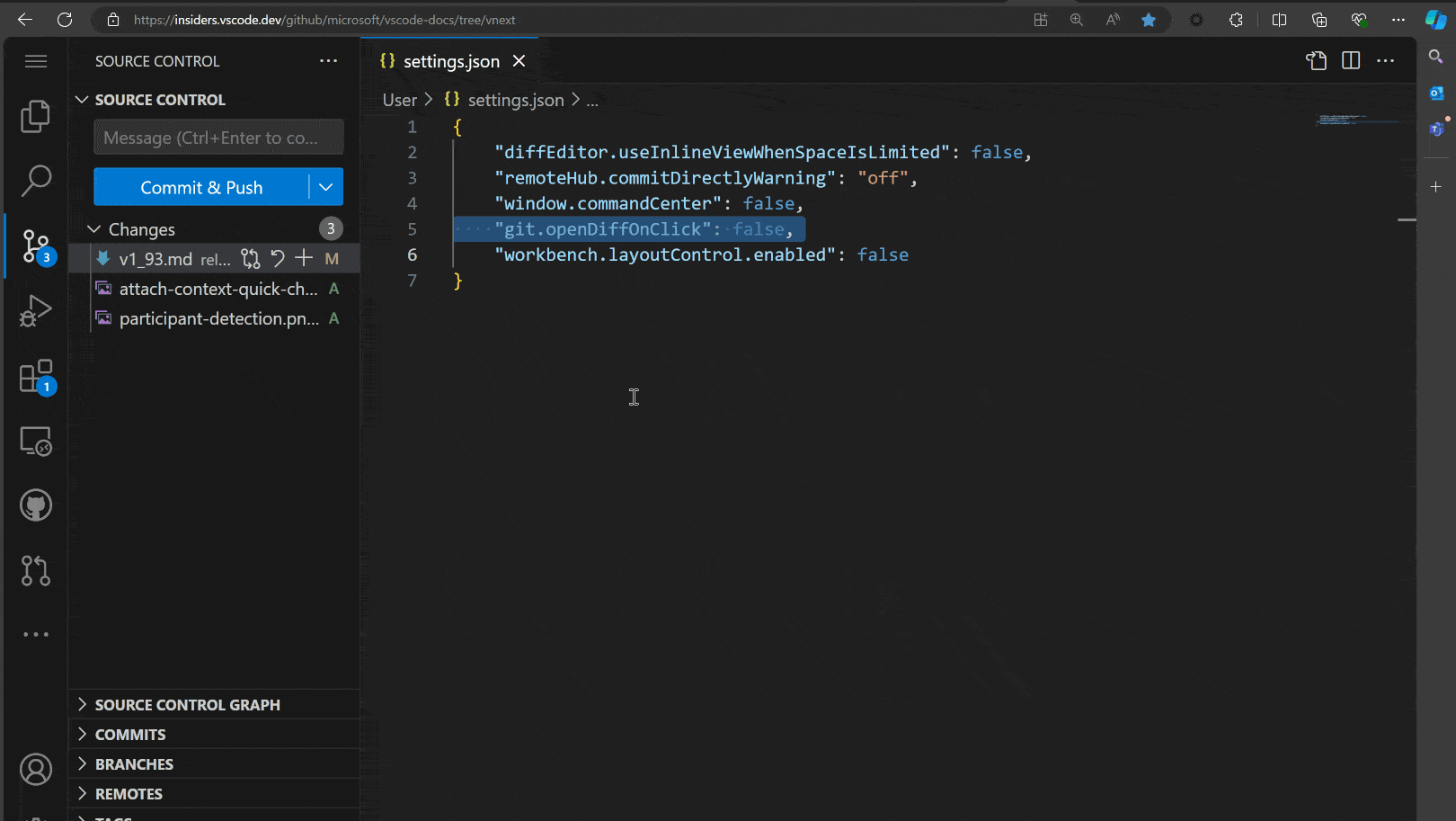Expand the Commit & Push dropdown arrow

pos(325,187)
